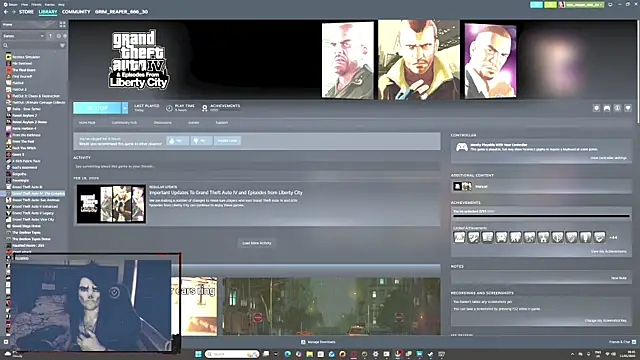Image resolution: width=640 pixels, height=360 pixels.
Task: Click the Play Time clock icon
Action: click(169, 108)
